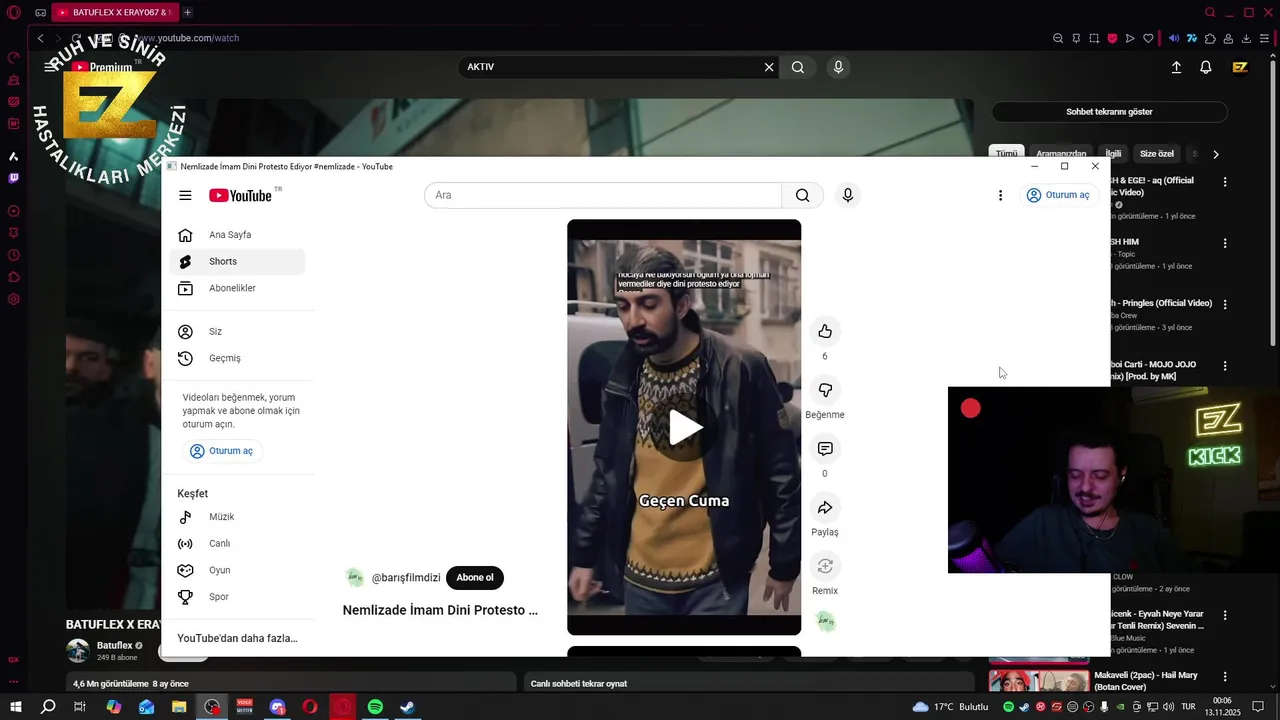Screen dimensions: 1280x720
Task: Click sound source avatar below Remix
Action: [825, 622]
